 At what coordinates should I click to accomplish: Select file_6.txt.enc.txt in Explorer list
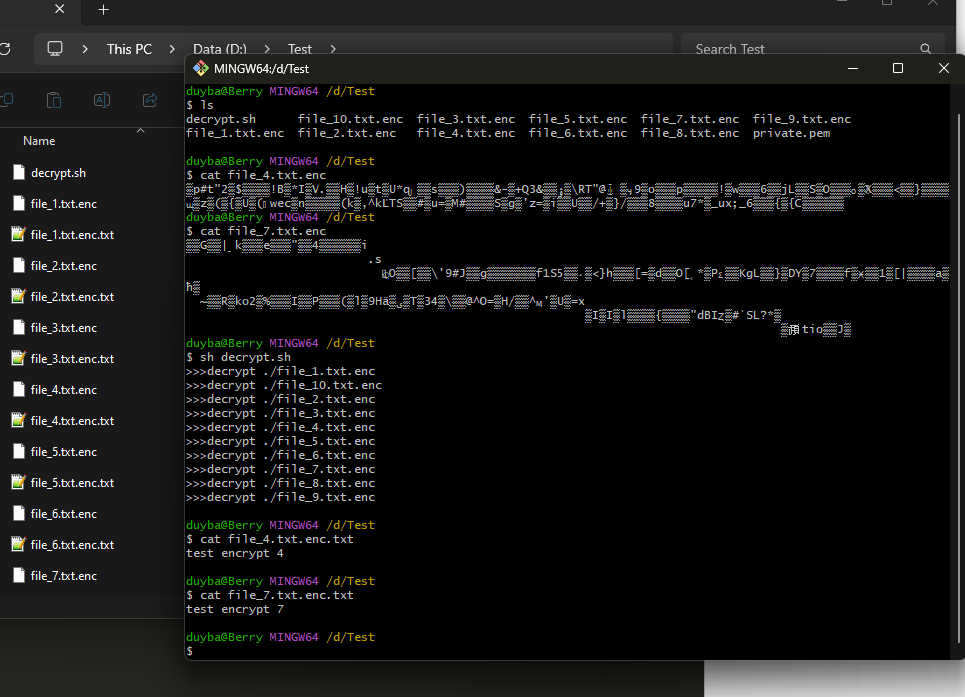click(72, 544)
